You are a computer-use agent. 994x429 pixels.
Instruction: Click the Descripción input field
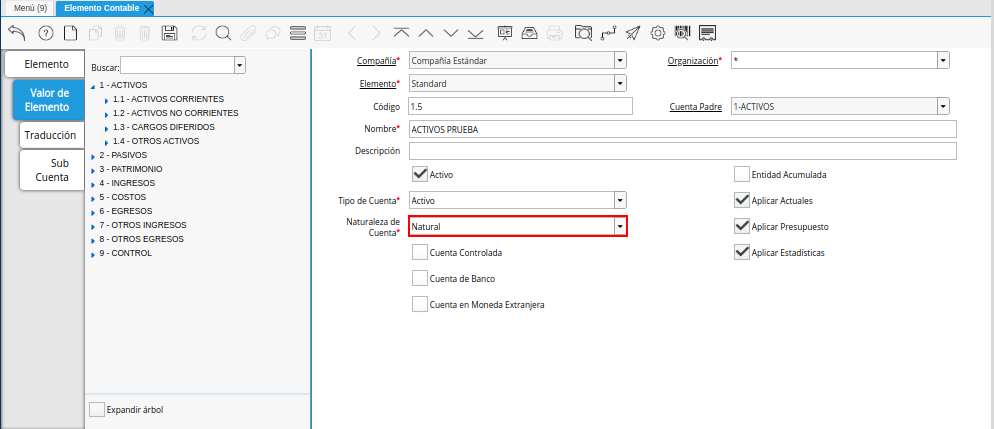coord(683,151)
